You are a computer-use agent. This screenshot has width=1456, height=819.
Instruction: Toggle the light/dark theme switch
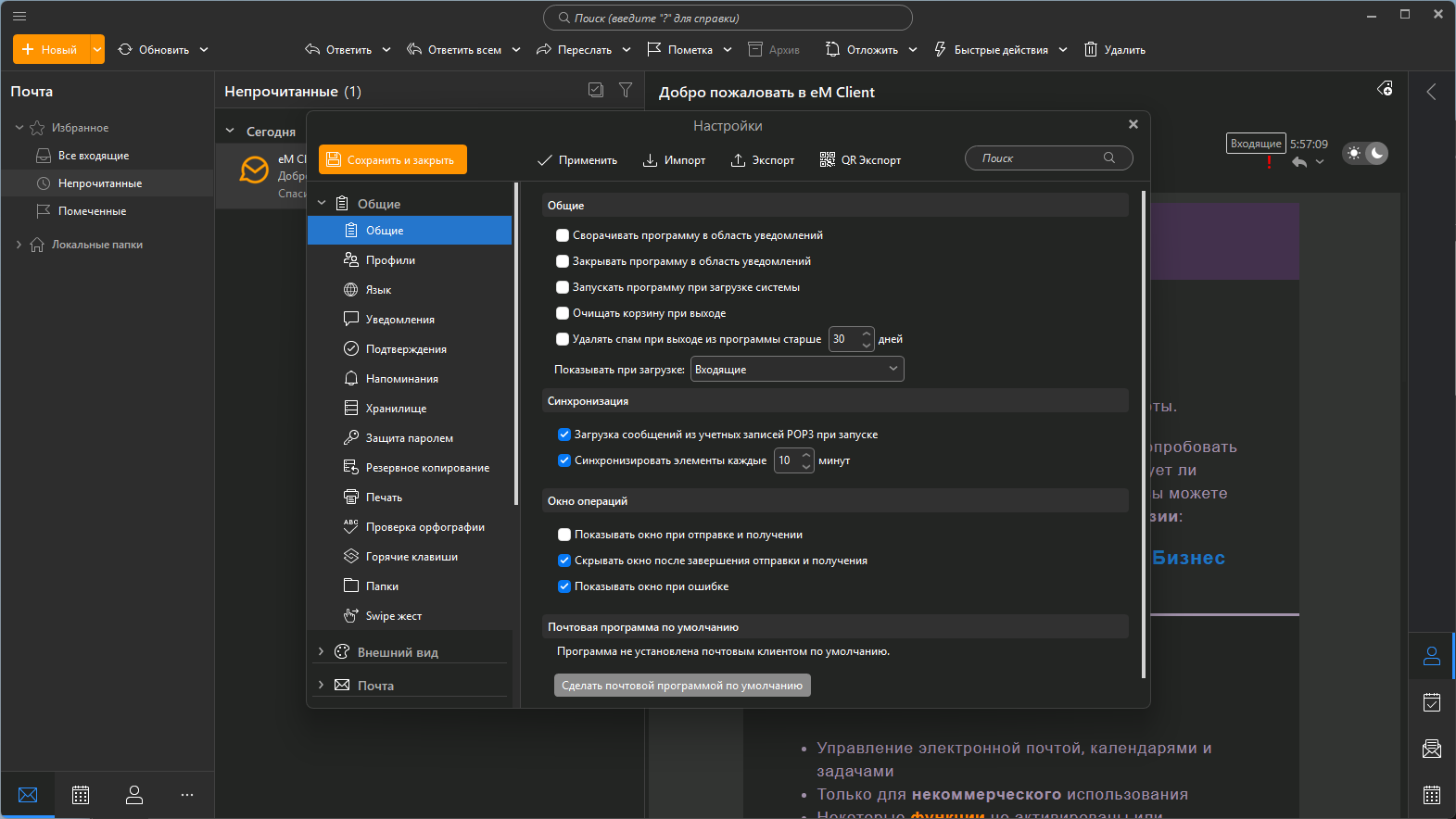(x=1365, y=153)
